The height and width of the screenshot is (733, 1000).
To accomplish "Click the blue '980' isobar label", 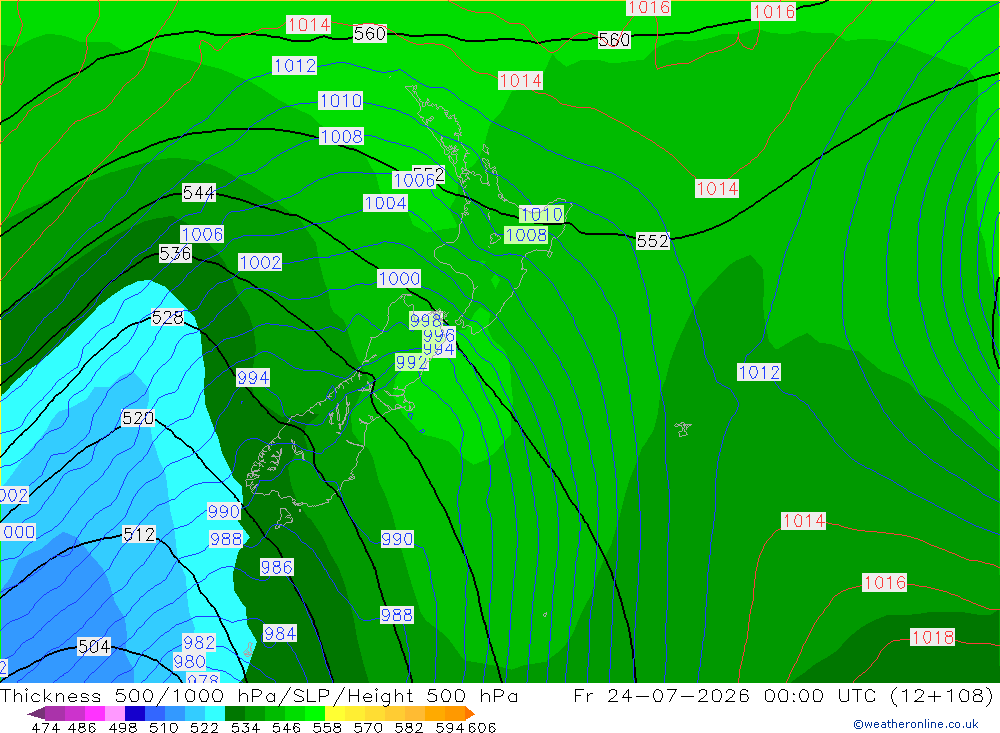I will pos(189,662).
